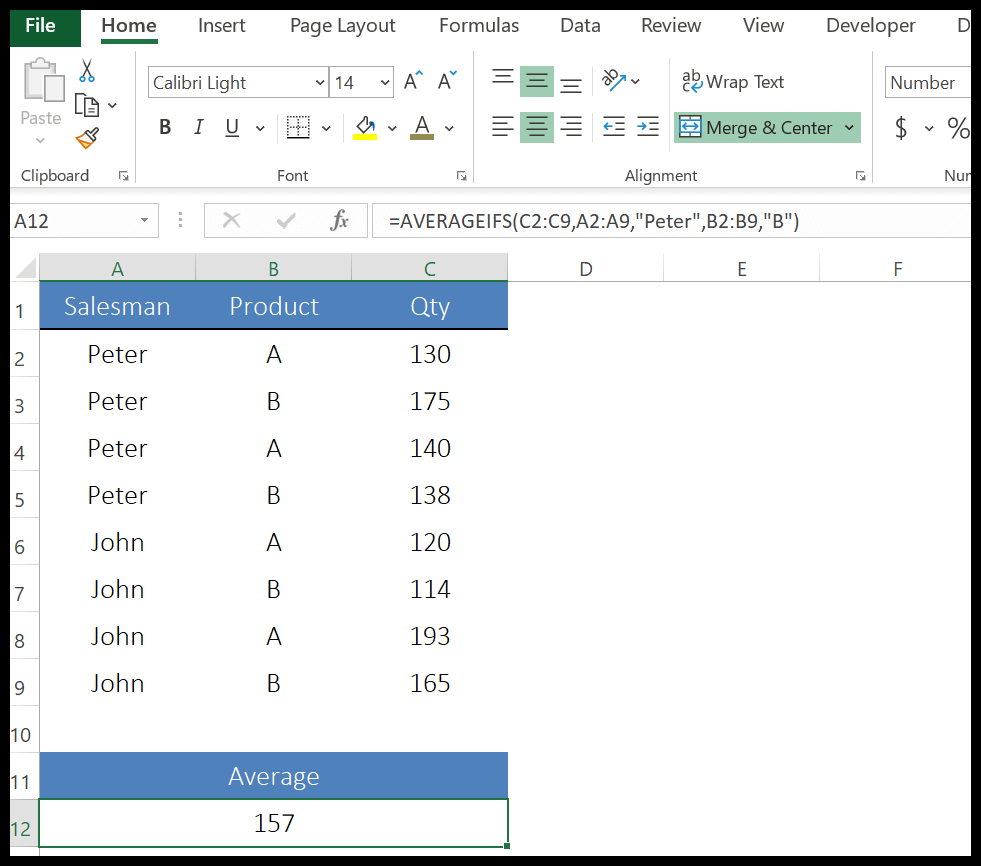Open the Font dialog launcher

[461, 175]
